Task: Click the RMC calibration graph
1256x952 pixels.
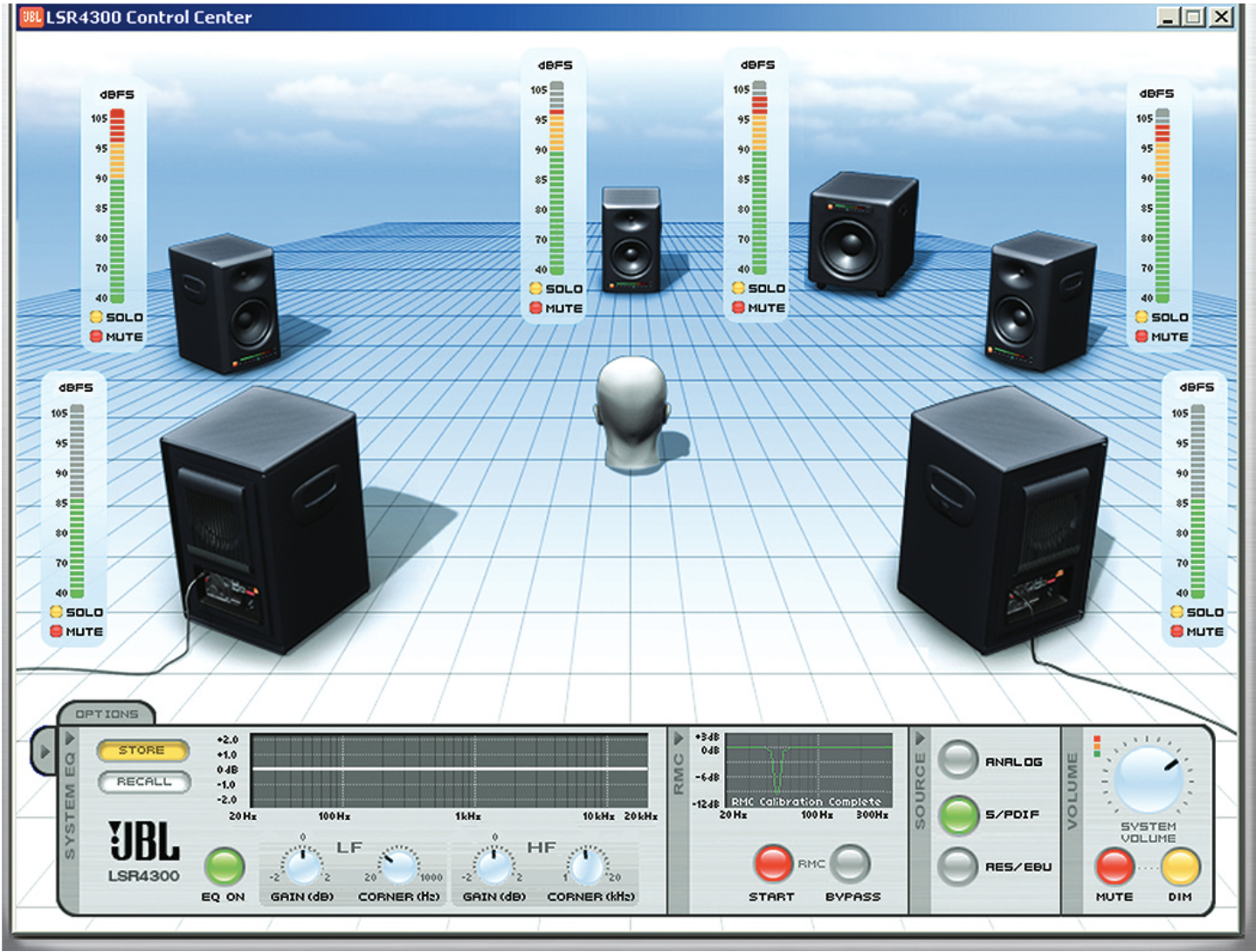Action: (809, 770)
